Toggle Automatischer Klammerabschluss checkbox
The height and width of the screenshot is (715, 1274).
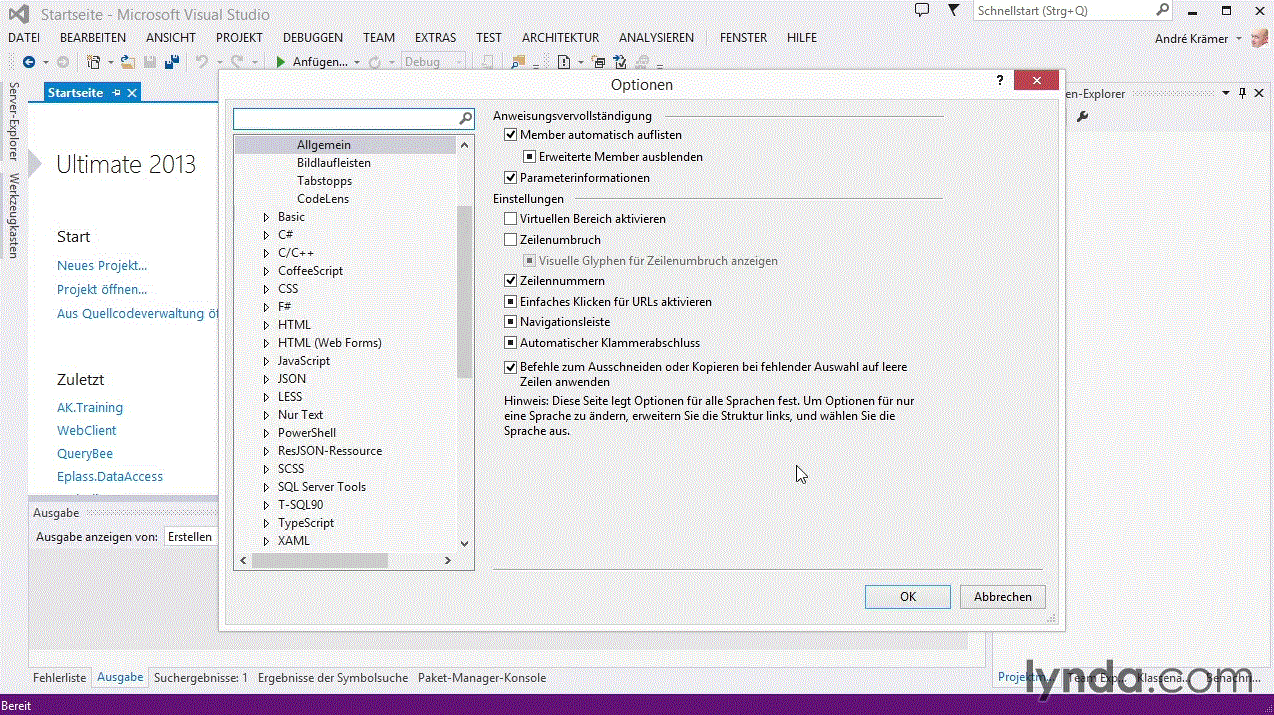pos(511,343)
